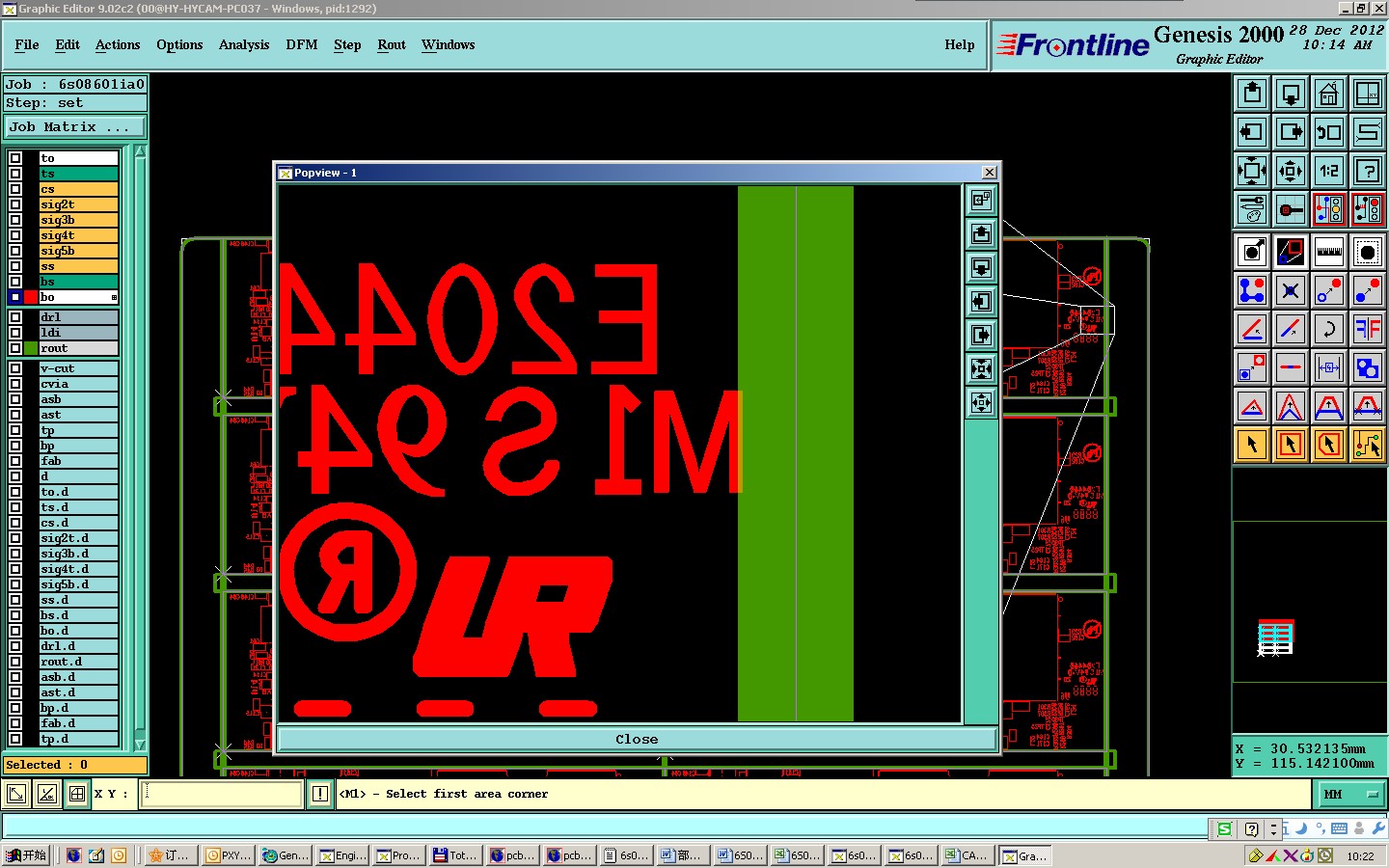Click the XY grid window icon
Image resolution: width=1389 pixels, height=868 pixels.
point(1368,94)
